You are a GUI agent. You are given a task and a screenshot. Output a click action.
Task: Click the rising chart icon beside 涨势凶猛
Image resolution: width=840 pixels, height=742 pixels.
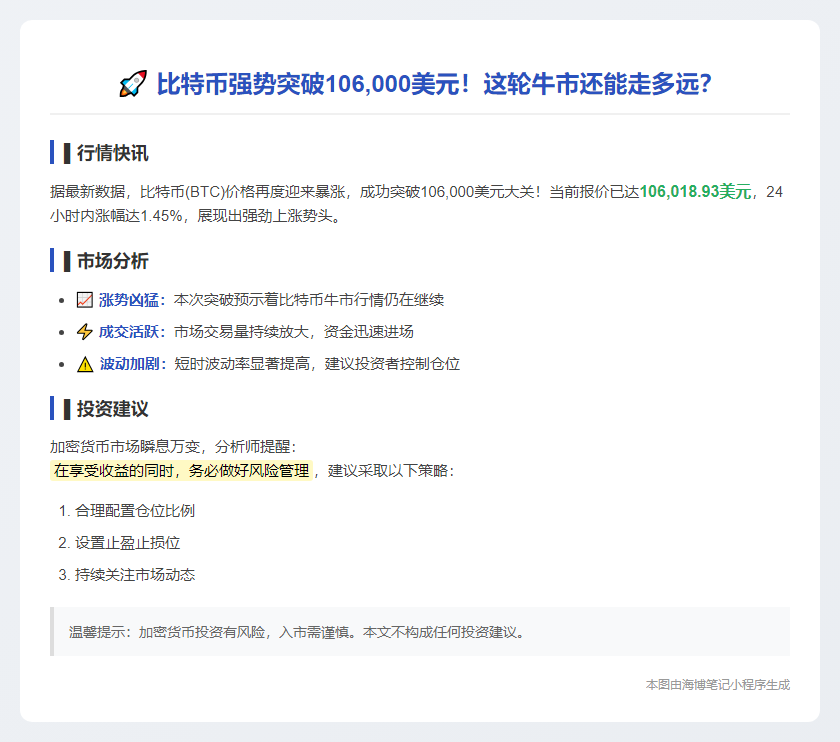click(85, 300)
